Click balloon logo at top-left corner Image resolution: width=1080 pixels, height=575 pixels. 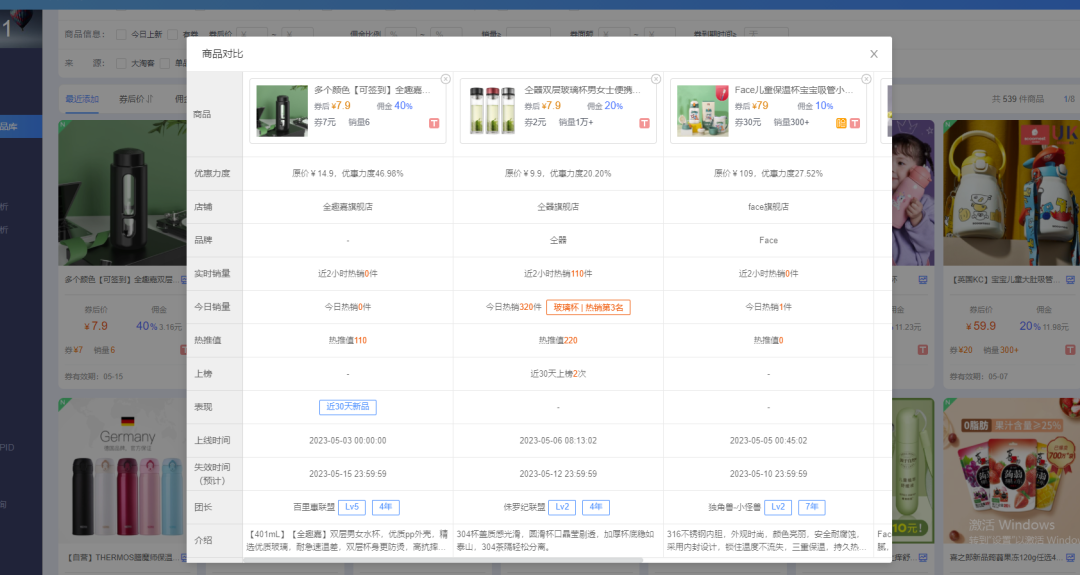coord(21,28)
